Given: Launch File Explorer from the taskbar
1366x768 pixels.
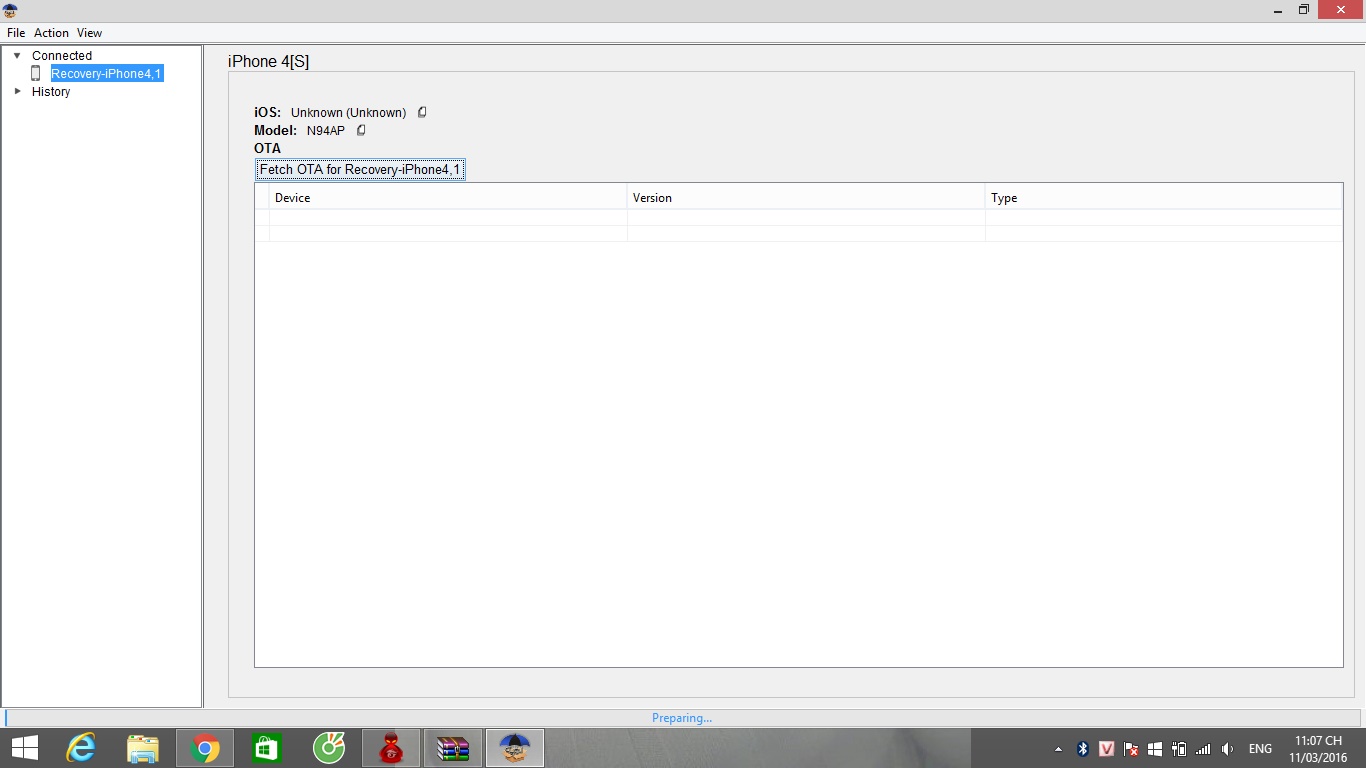Looking at the screenshot, I should [x=143, y=748].
